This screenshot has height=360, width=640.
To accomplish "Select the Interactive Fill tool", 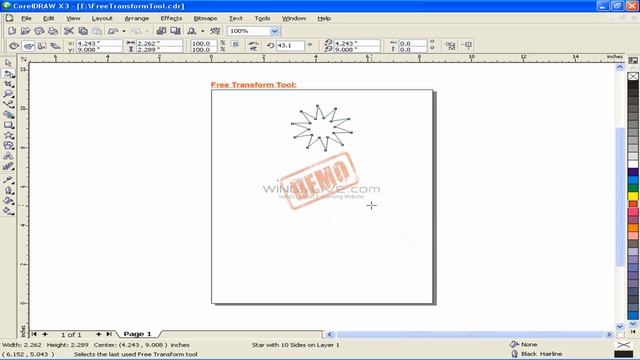I will (x=8, y=211).
